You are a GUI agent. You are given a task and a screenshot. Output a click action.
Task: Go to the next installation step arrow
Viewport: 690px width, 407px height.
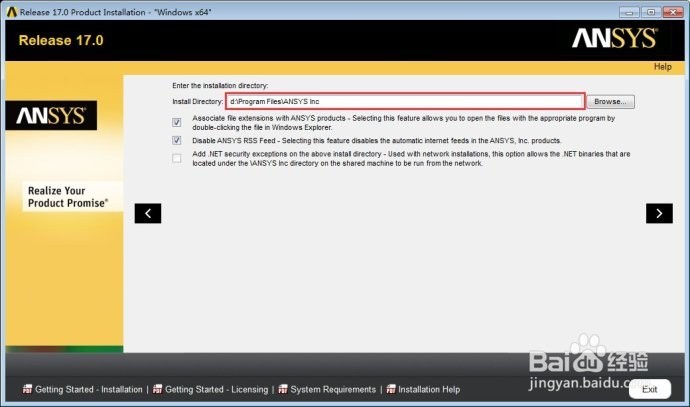pyautogui.click(x=659, y=213)
